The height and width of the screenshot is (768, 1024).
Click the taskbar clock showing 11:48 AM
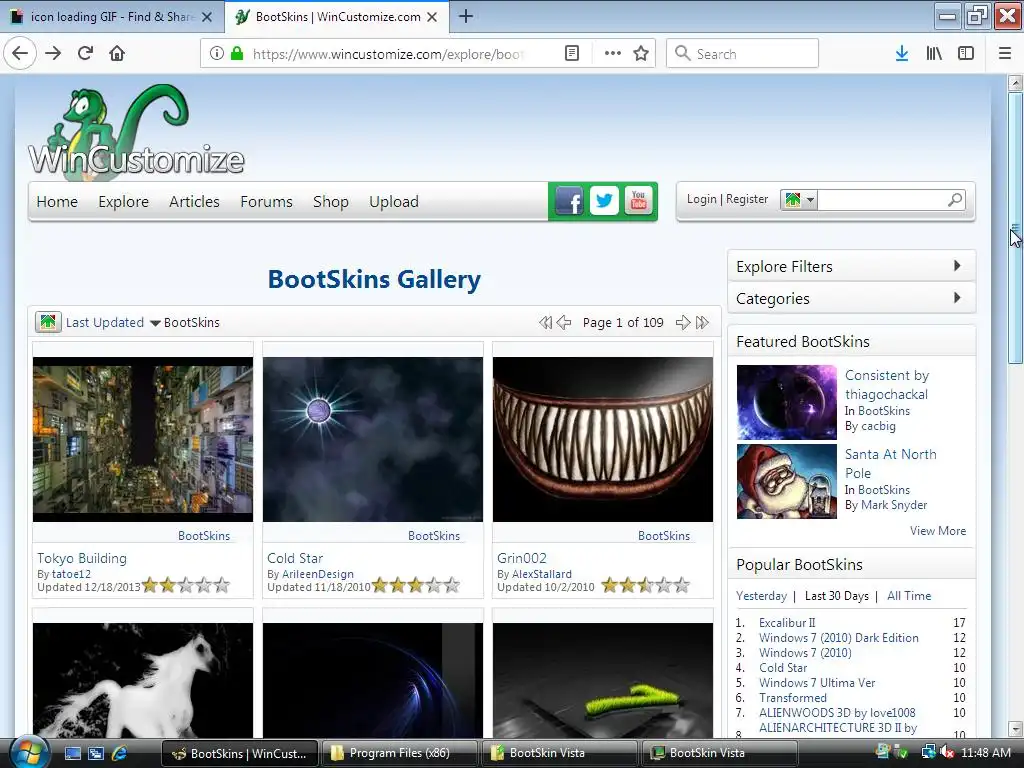click(x=985, y=753)
